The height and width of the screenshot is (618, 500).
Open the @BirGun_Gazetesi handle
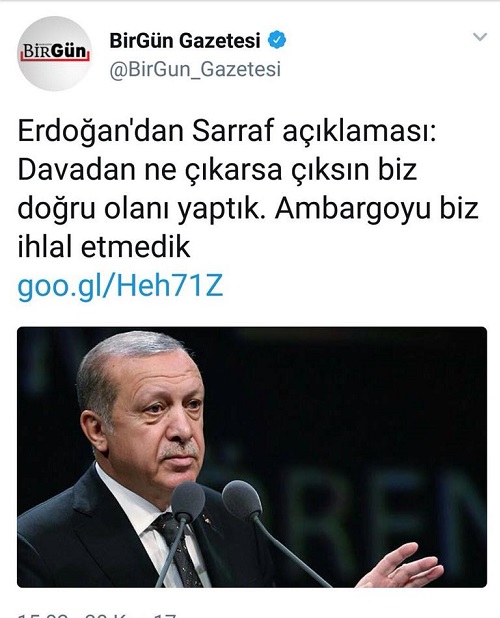click(195, 69)
